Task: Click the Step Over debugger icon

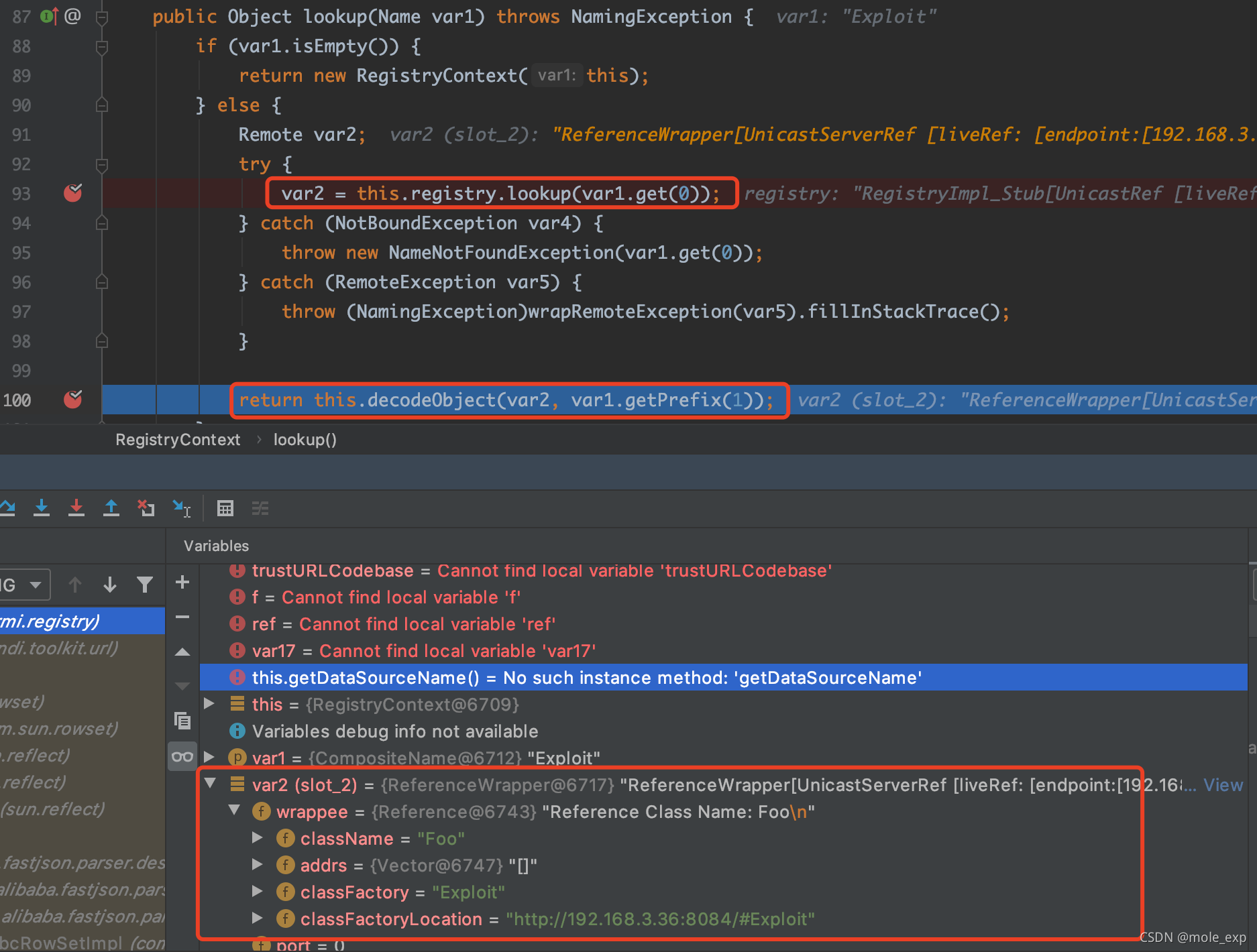Action: pos(7,508)
